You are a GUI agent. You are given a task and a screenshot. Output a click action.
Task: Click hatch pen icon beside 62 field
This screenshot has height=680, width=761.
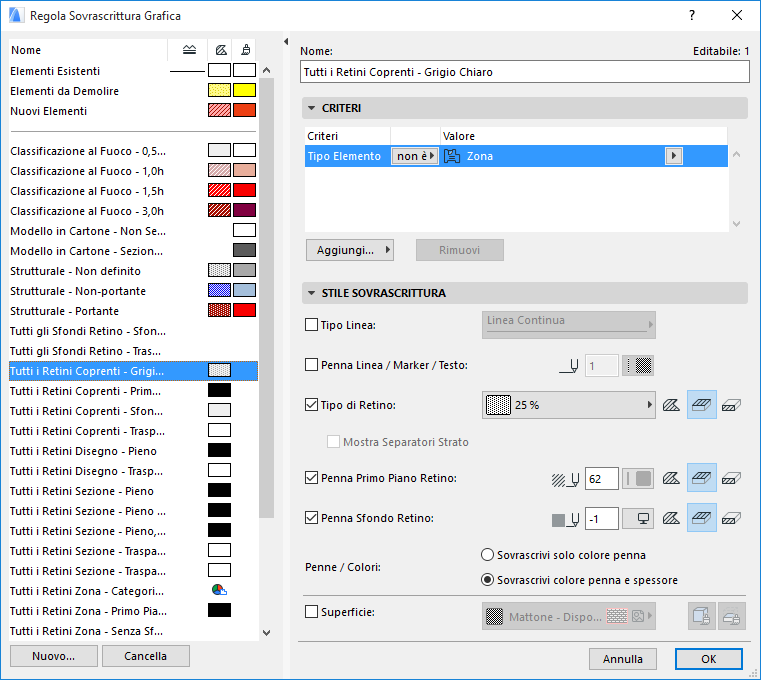[565, 479]
